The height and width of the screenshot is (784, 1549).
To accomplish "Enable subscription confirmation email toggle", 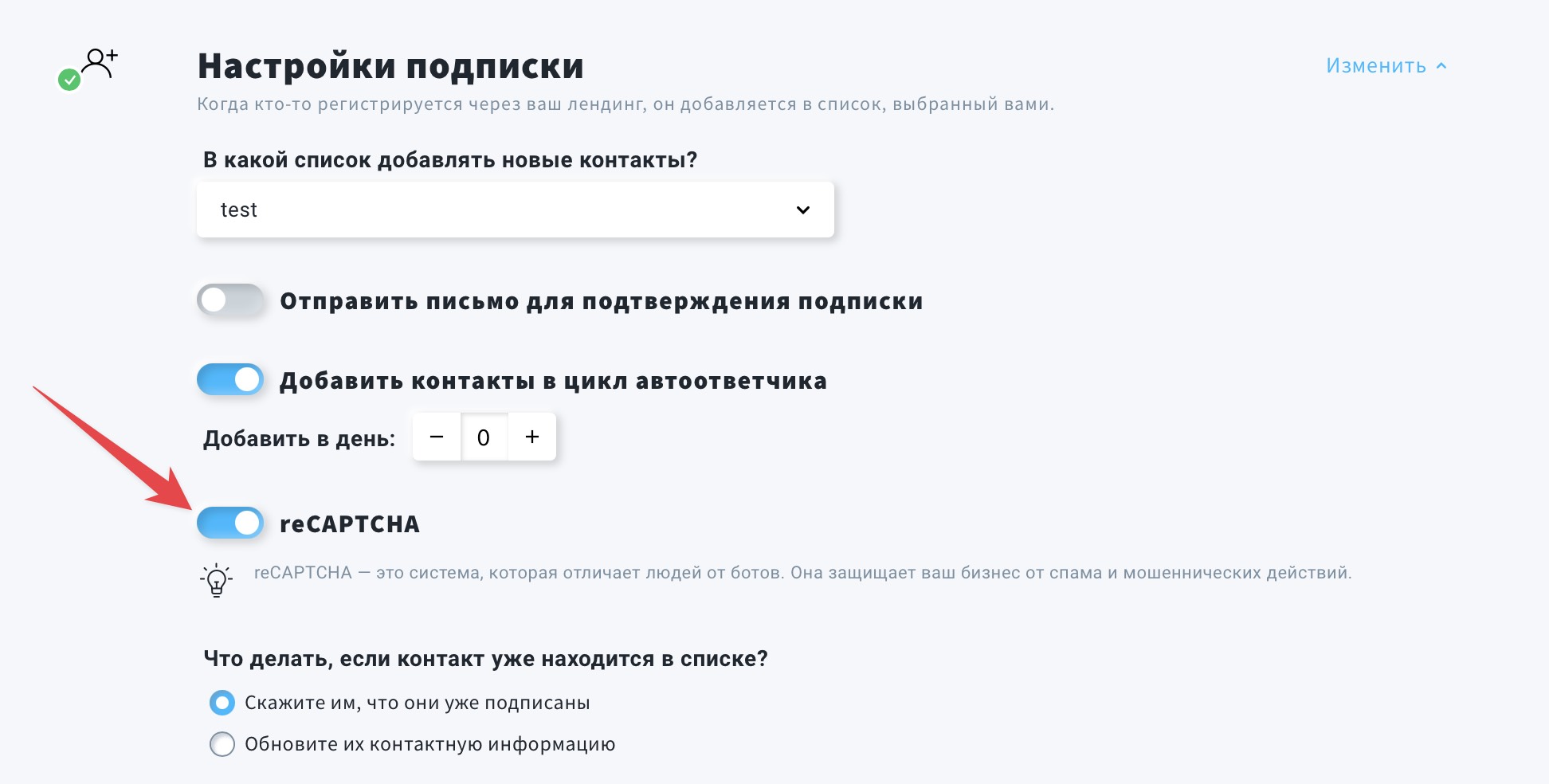I will coord(230,300).
